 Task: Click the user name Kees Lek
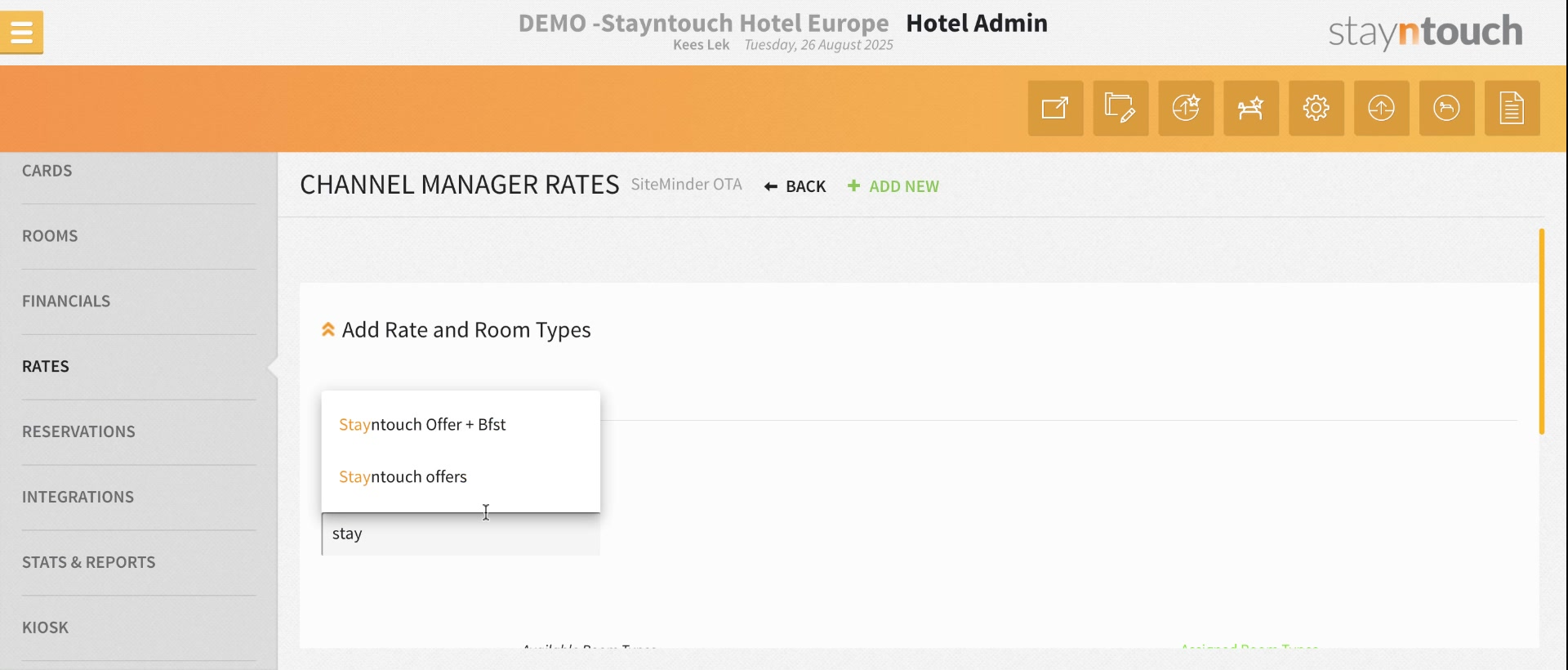701,45
